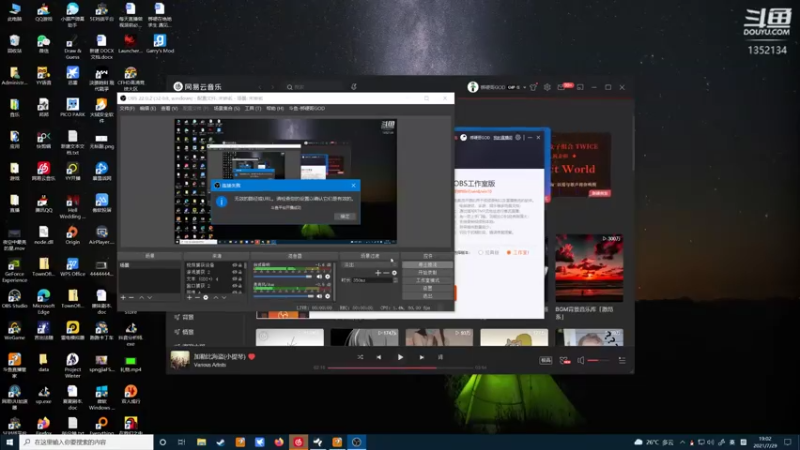Open source properties with the Sources gear icon
Screen dimensions: 800x450
(206, 297)
